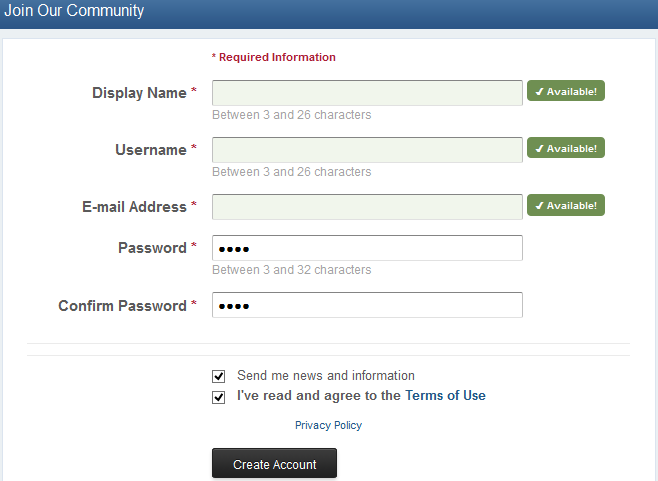Click the E-mail Address label
This screenshot has height=481, width=658.
click(x=134, y=207)
